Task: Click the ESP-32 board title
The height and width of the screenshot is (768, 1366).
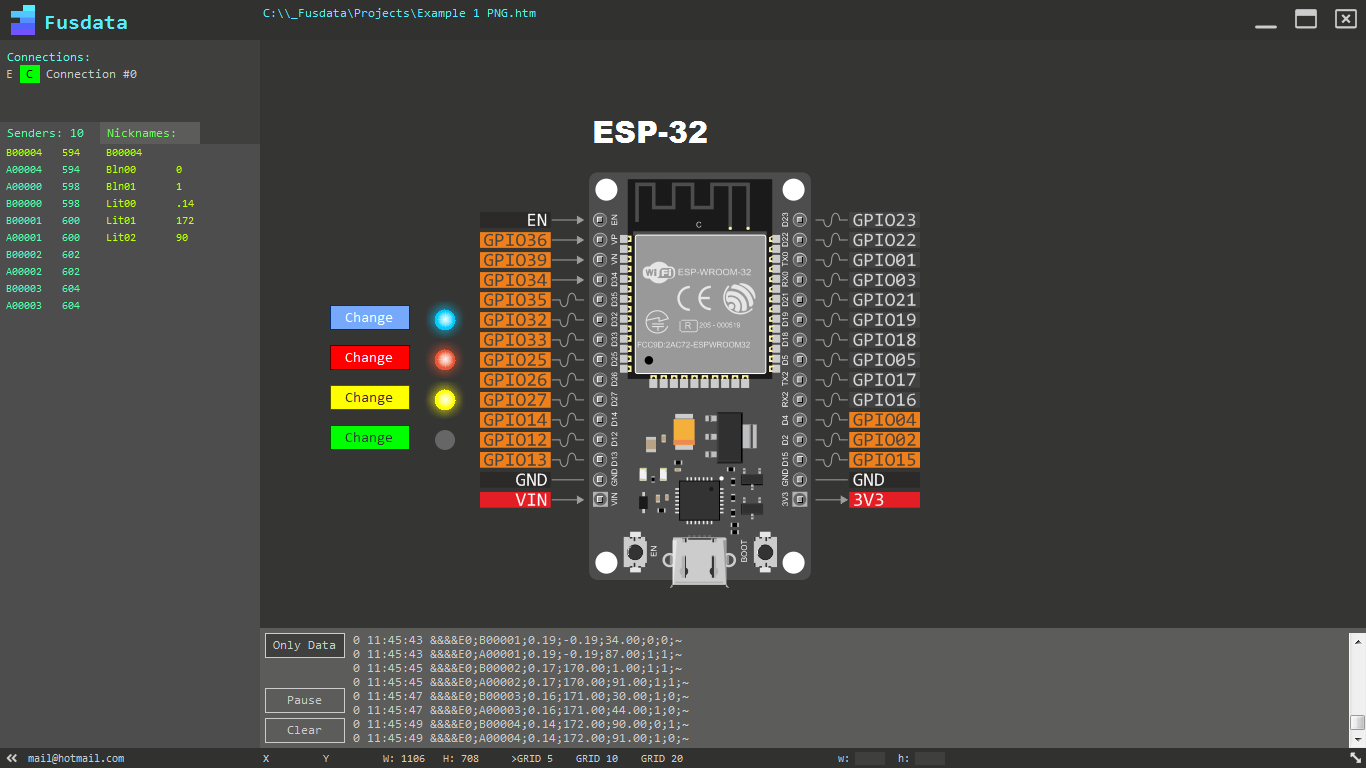Action: coord(650,132)
